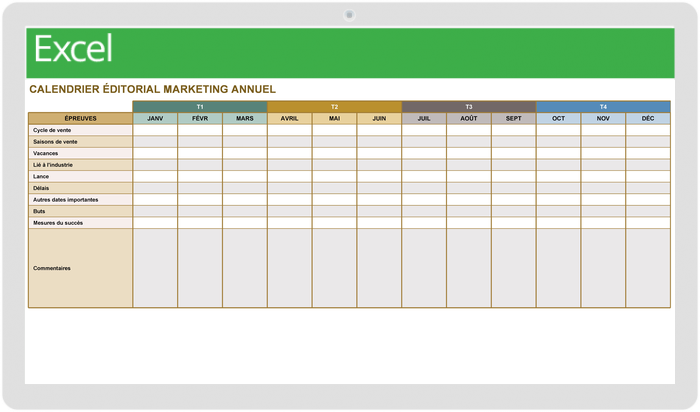
Task: Click the Mesures du succès cell under JUIN
Action: tap(379, 223)
